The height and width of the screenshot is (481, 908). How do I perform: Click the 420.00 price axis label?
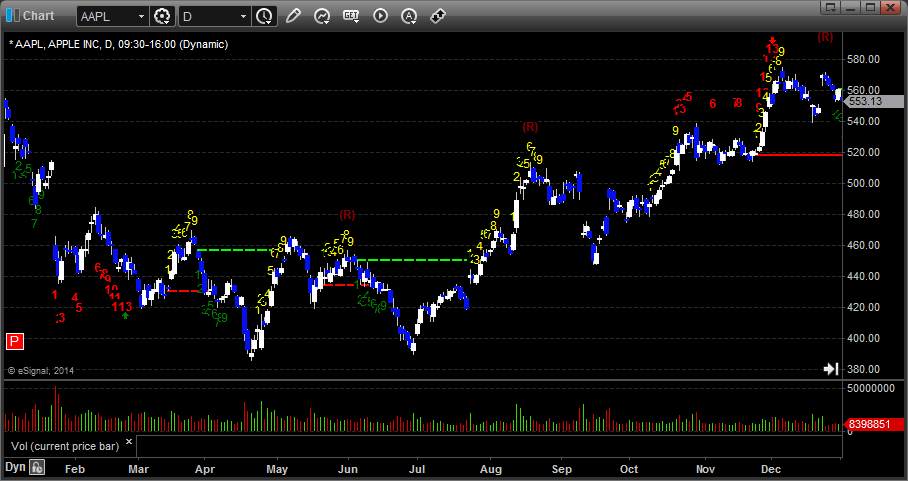pos(864,307)
